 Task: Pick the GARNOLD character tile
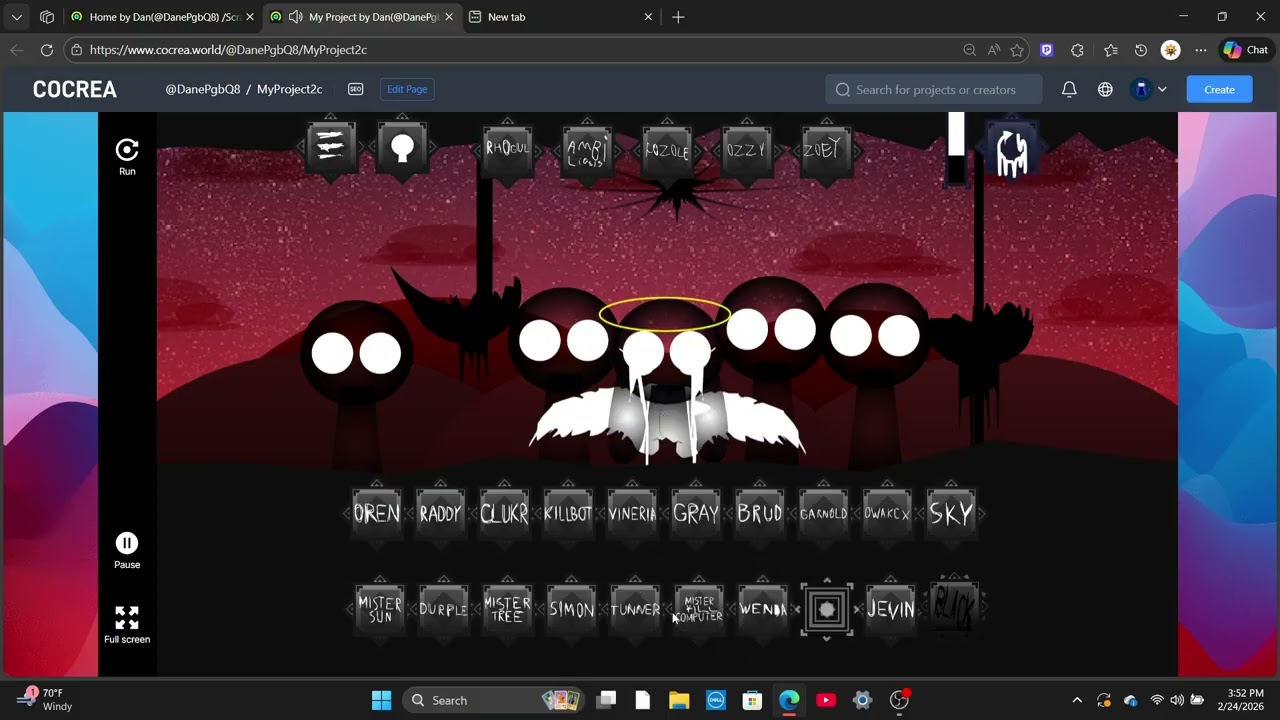click(825, 513)
